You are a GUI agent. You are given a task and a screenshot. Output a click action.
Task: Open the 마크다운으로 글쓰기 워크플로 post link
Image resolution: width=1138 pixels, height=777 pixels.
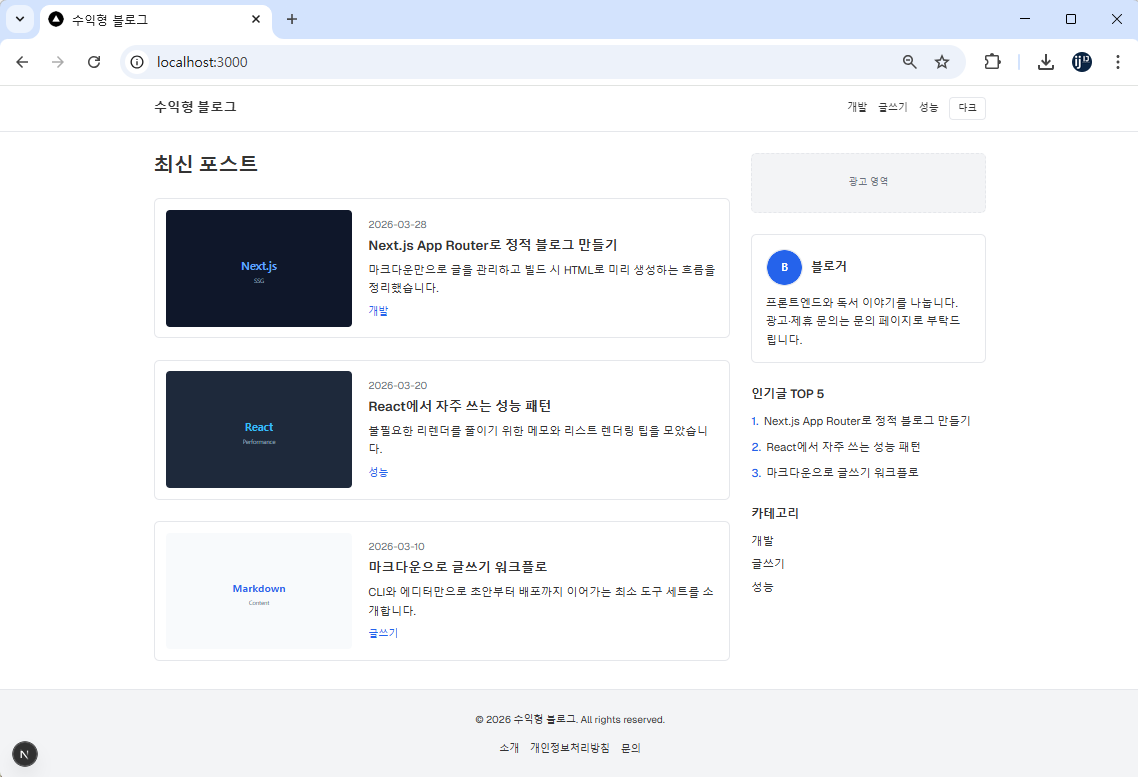coord(458,566)
